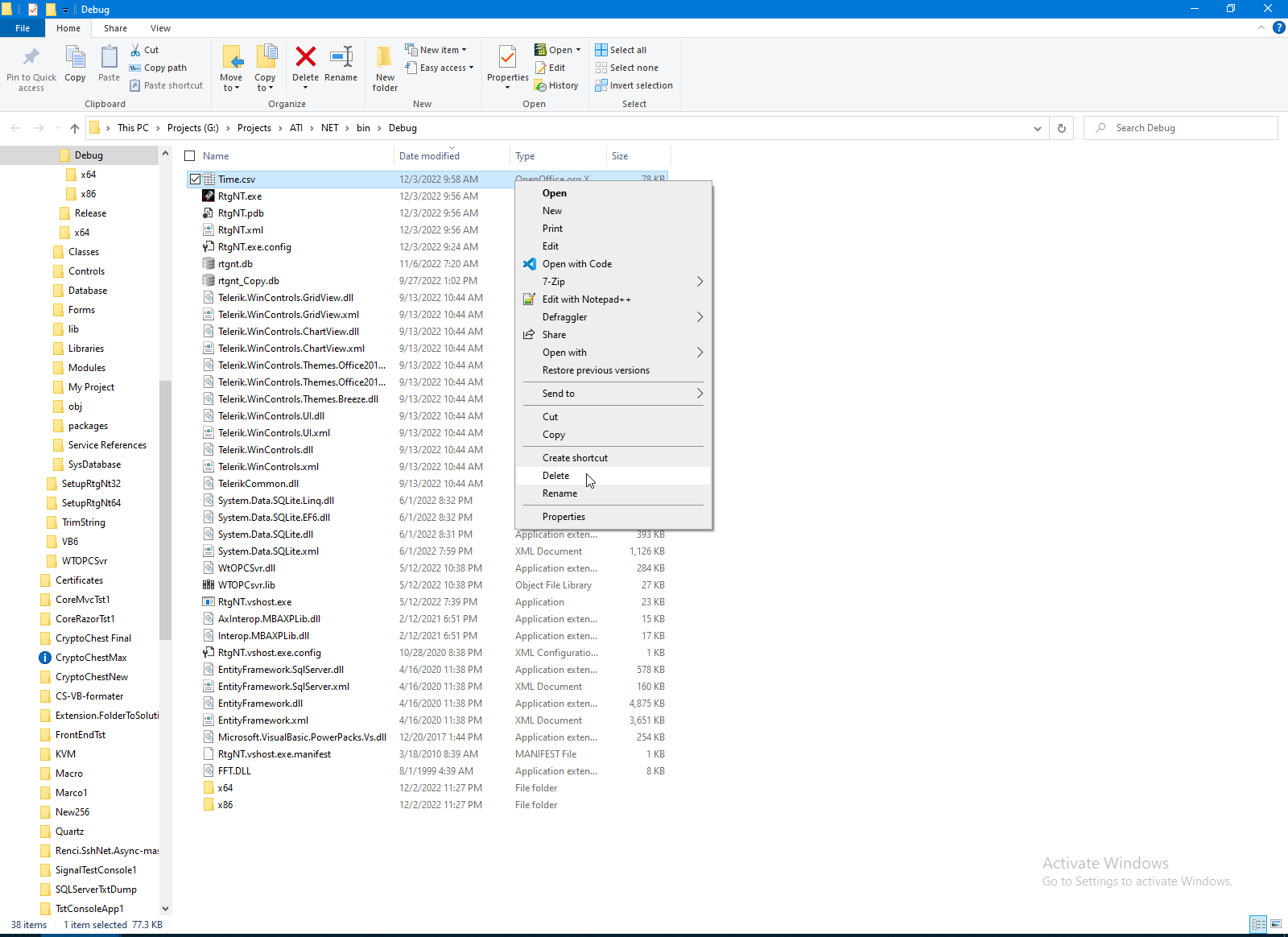Click Select none in ribbon
Screen dimensions: 1288x937
(x=626, y=68)
